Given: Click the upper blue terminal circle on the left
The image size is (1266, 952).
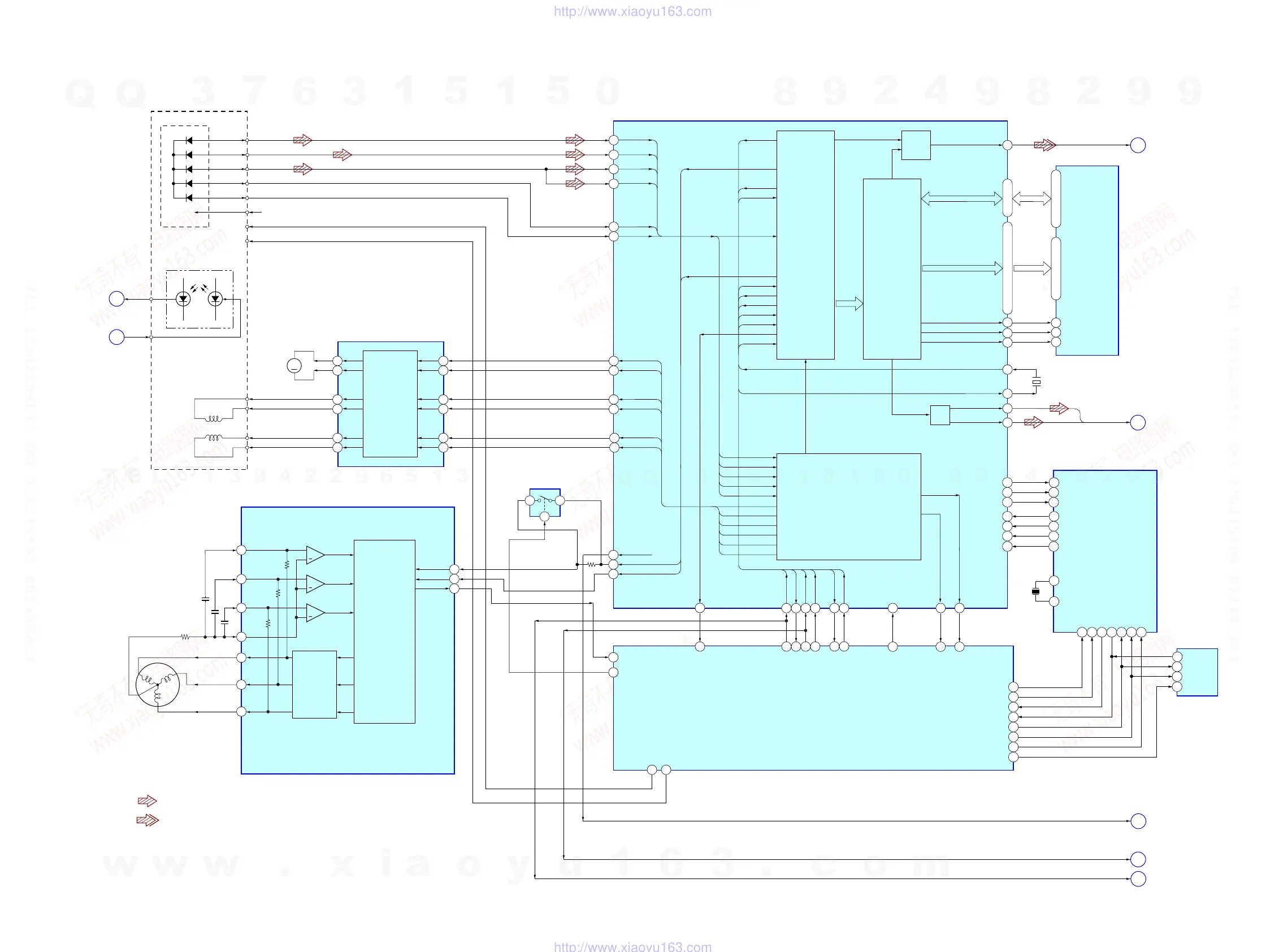Looking at the screenshot, I should click(117, 299).
